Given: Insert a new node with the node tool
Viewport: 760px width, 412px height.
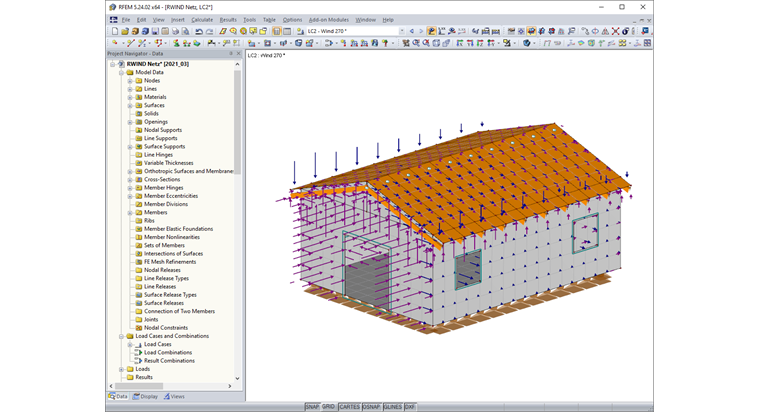Looking at the screenshot, I should 115,43.
